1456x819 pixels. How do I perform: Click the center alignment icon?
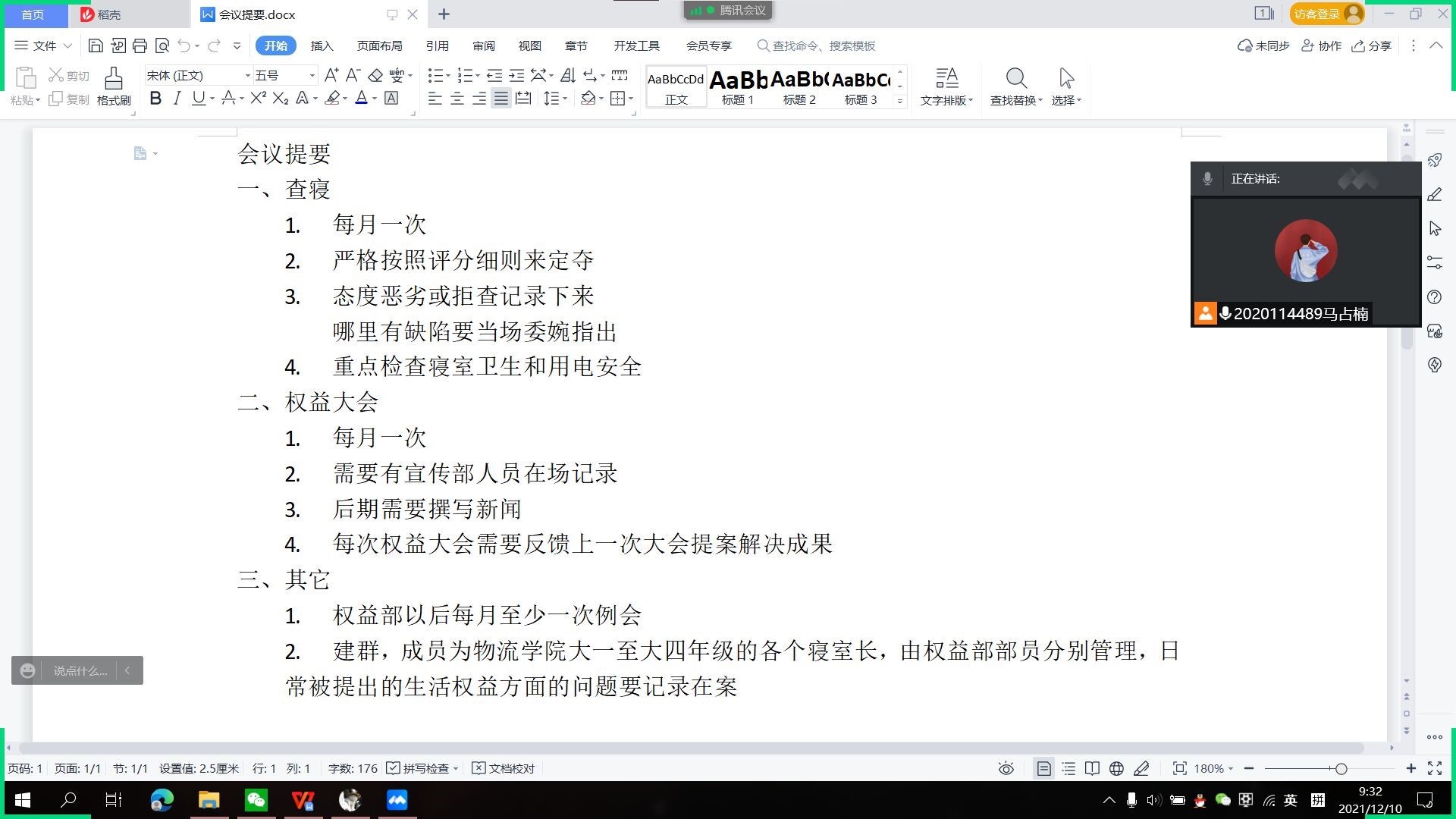coord(457,99)
